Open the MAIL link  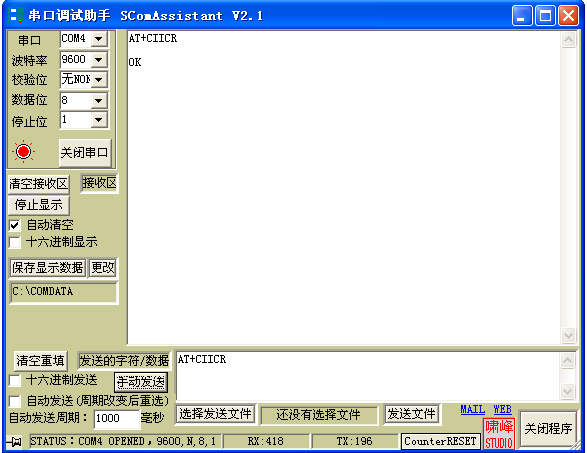[x=472, y=409]
